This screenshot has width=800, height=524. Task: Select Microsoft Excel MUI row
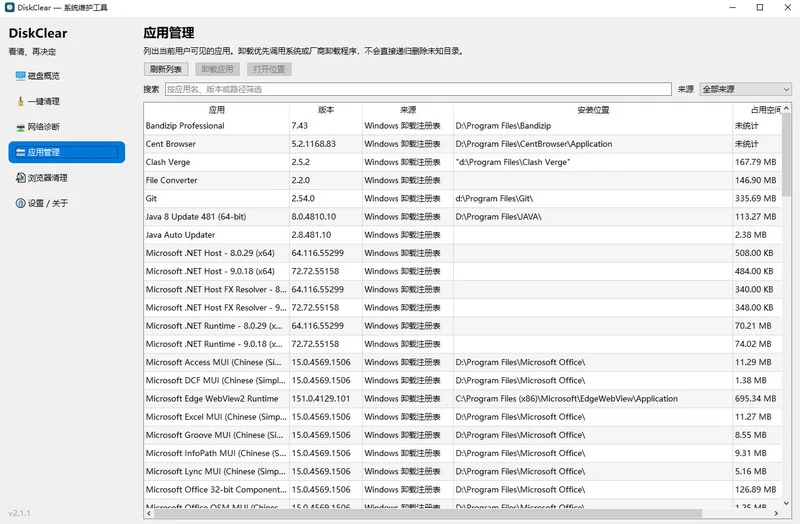(x=463, y=417)
